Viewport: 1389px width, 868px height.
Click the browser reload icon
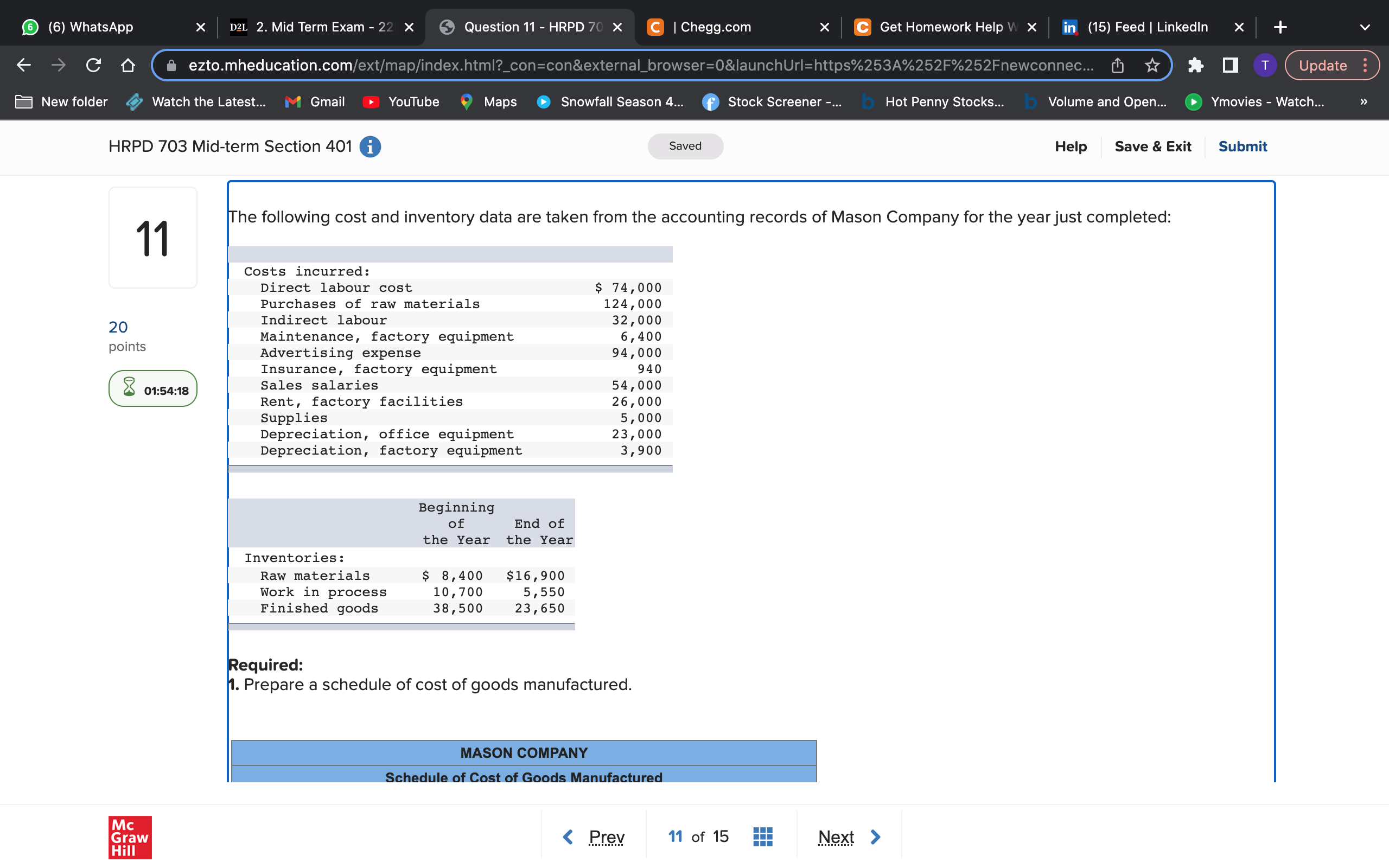click(x=93, y=66)
